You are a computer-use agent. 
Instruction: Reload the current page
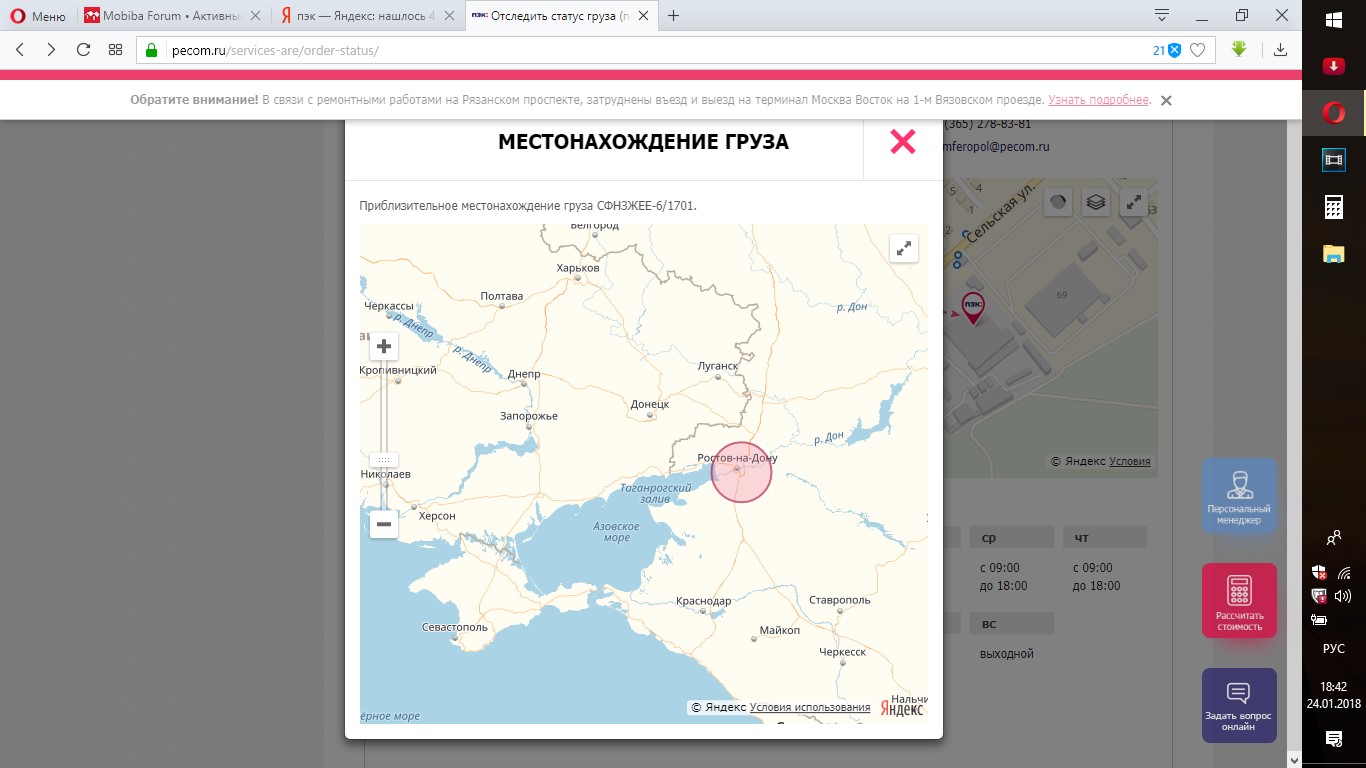[x=84, y=50]
